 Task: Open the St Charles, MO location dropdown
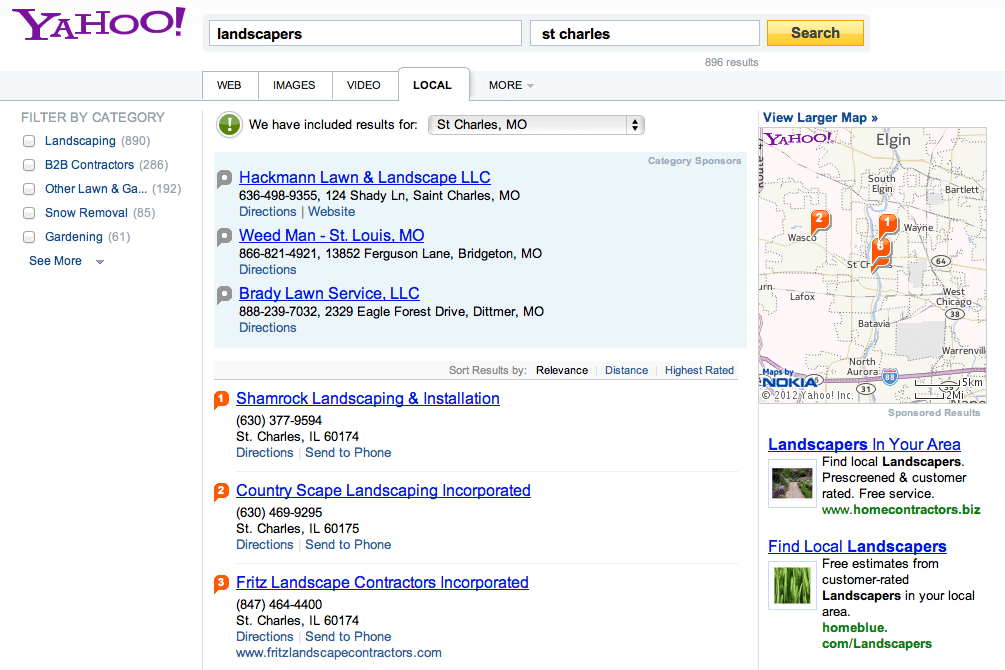coord(536,125)
